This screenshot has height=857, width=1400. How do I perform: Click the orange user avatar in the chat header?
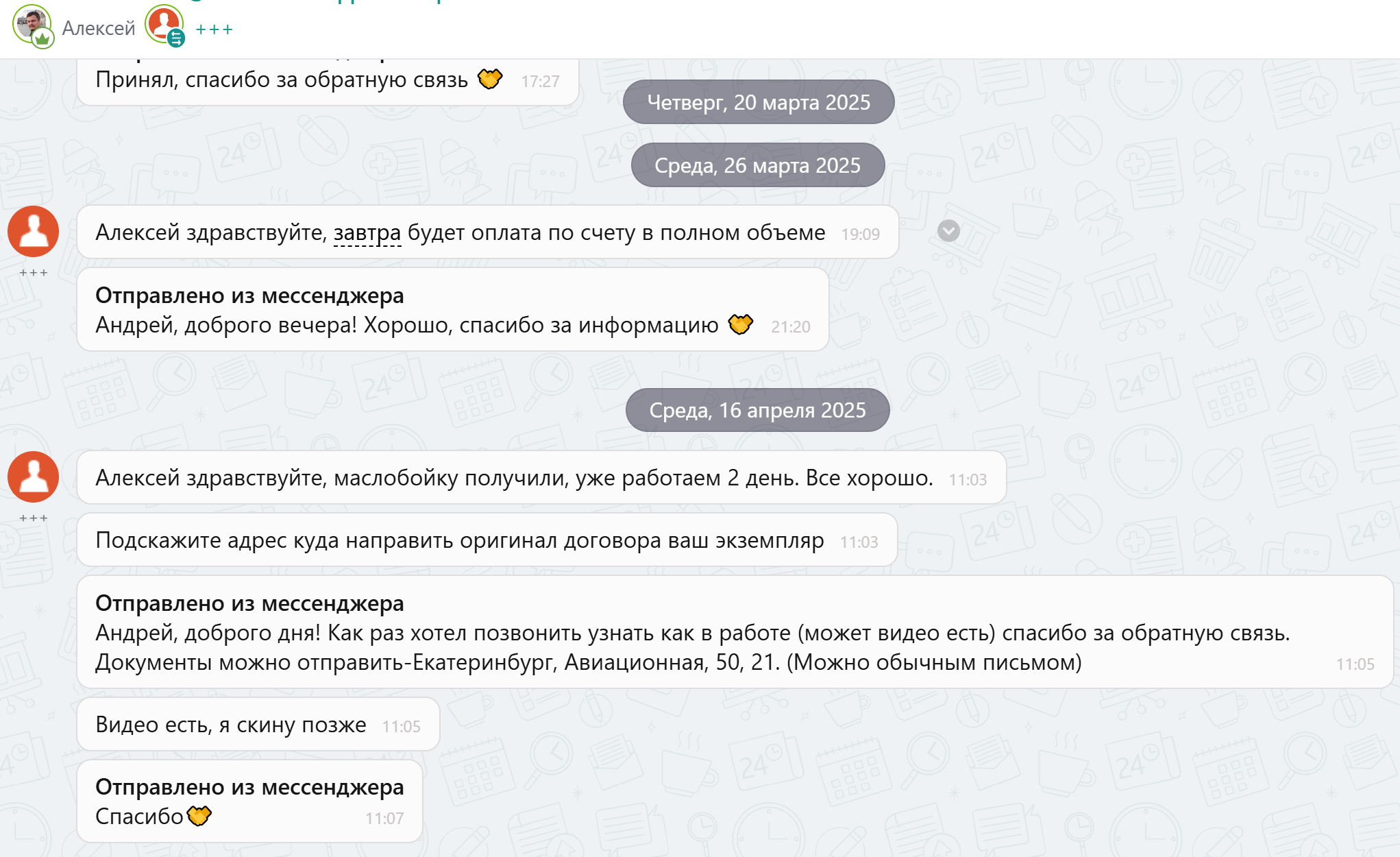tap(163, 23)
